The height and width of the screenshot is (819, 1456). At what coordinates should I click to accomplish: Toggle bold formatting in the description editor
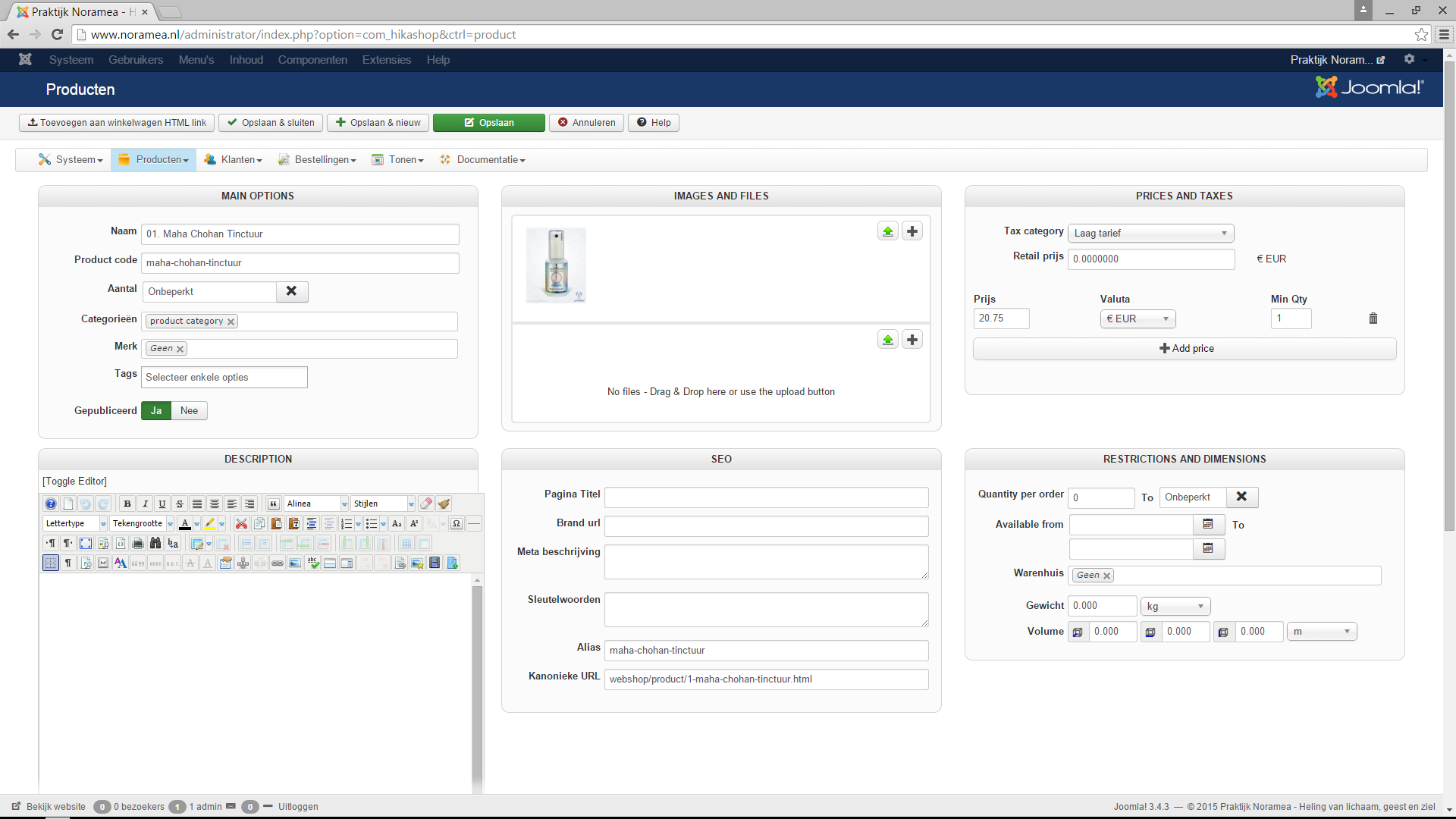pyautogui.click(x=127, y=504)
